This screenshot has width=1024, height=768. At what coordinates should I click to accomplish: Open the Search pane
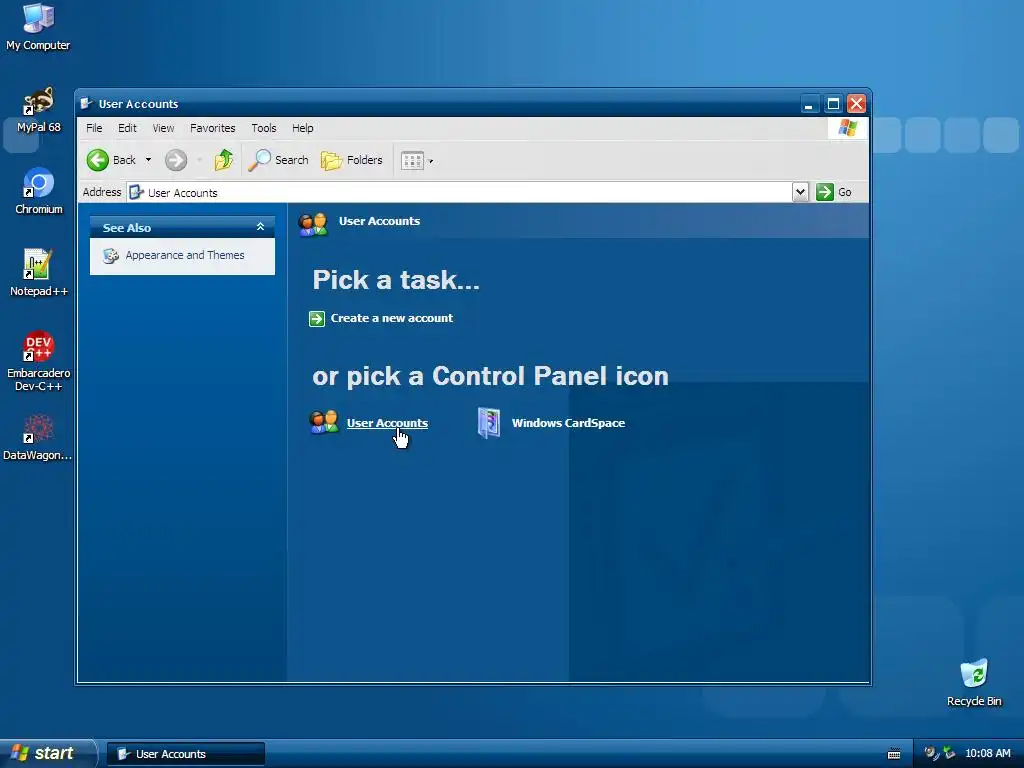(x=279, y=160)
